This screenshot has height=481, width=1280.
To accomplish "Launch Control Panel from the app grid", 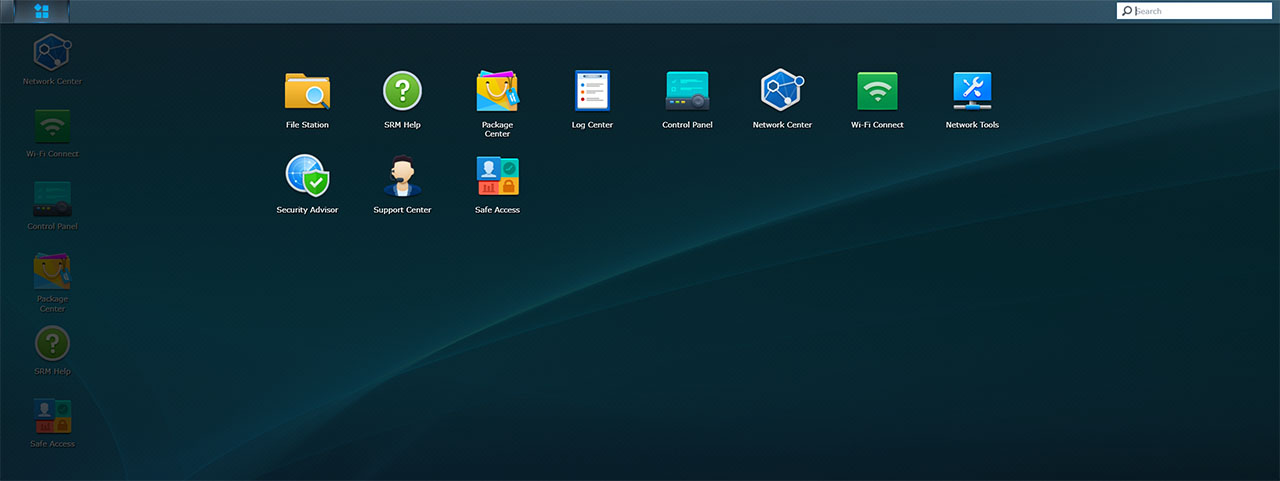I will coord(687,91).
